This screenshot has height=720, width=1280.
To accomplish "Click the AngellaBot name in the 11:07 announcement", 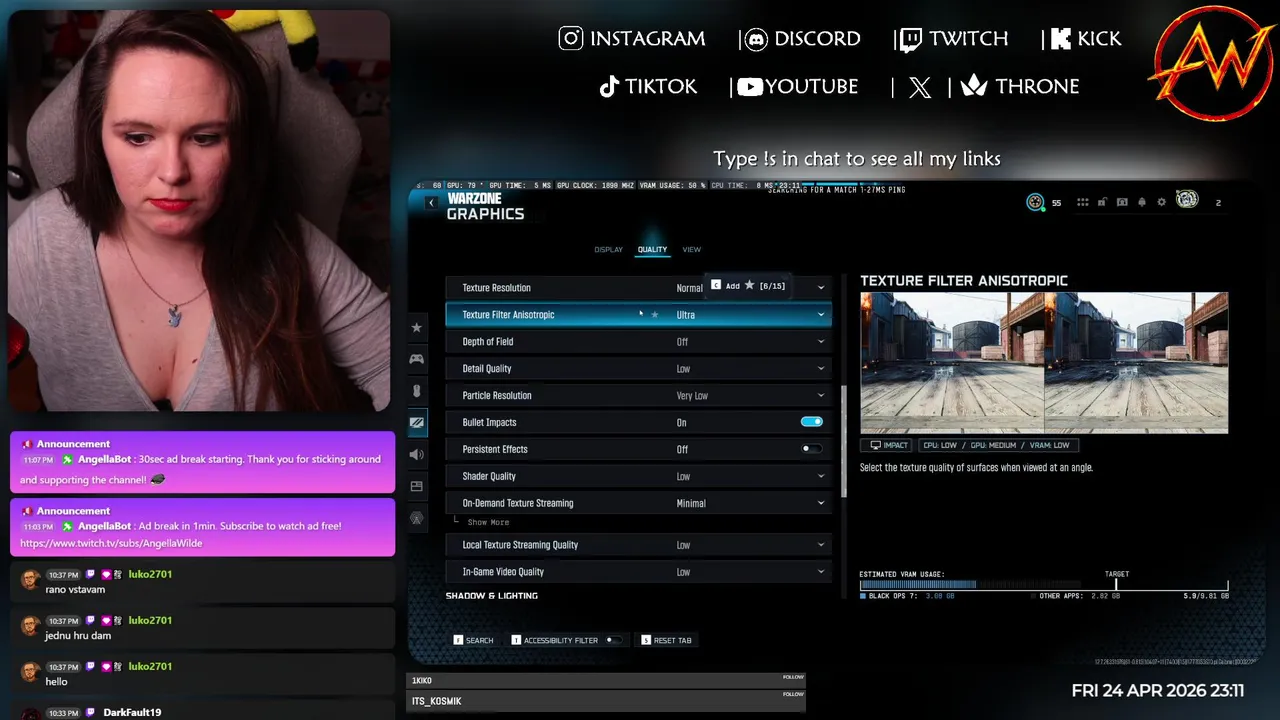I will tap(104, 459).
